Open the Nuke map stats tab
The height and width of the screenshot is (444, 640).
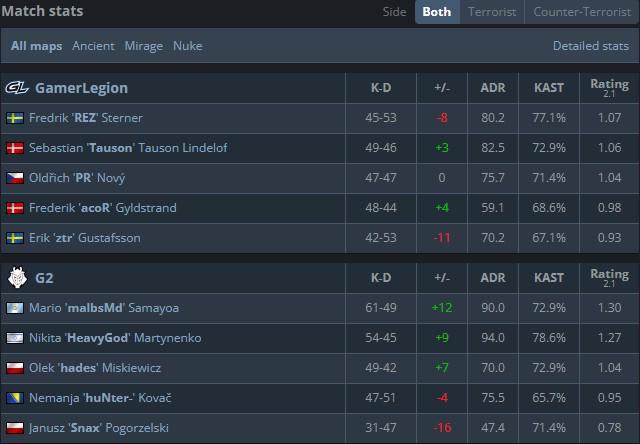coord(188,46)
